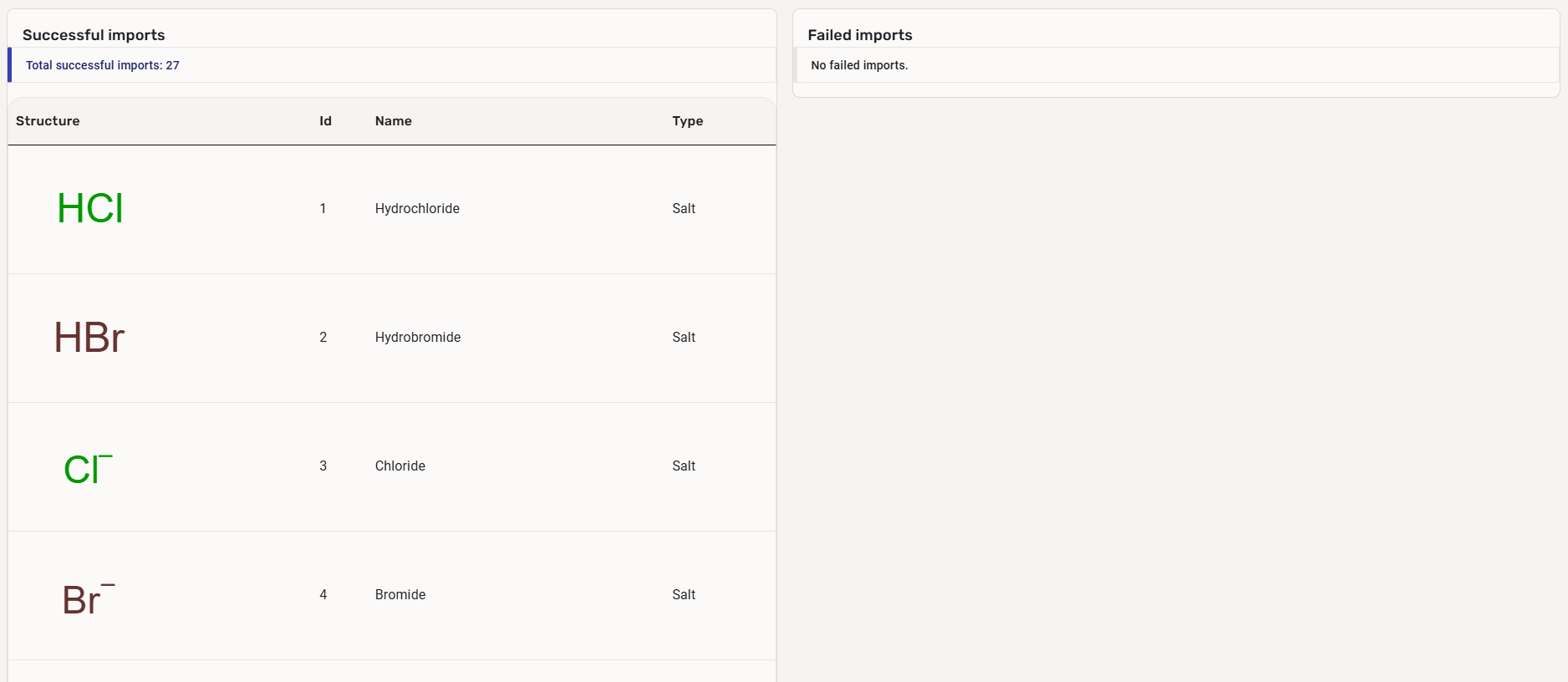Select the bromide ion structure image

click(x=88, y=598)
